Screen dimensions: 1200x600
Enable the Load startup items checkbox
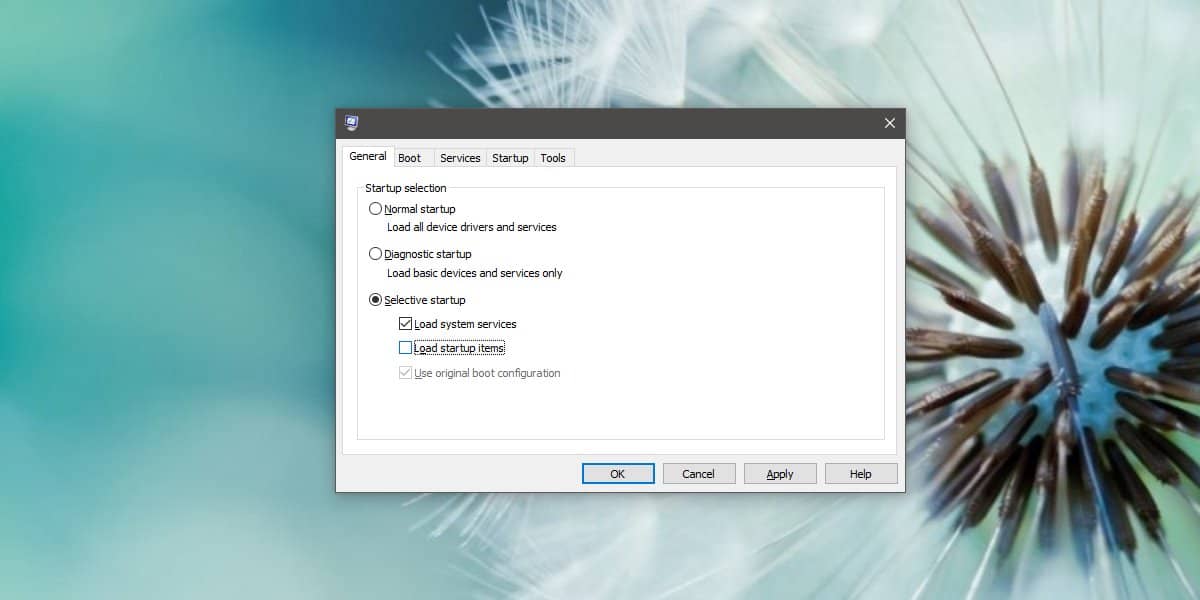coord(405,347)
